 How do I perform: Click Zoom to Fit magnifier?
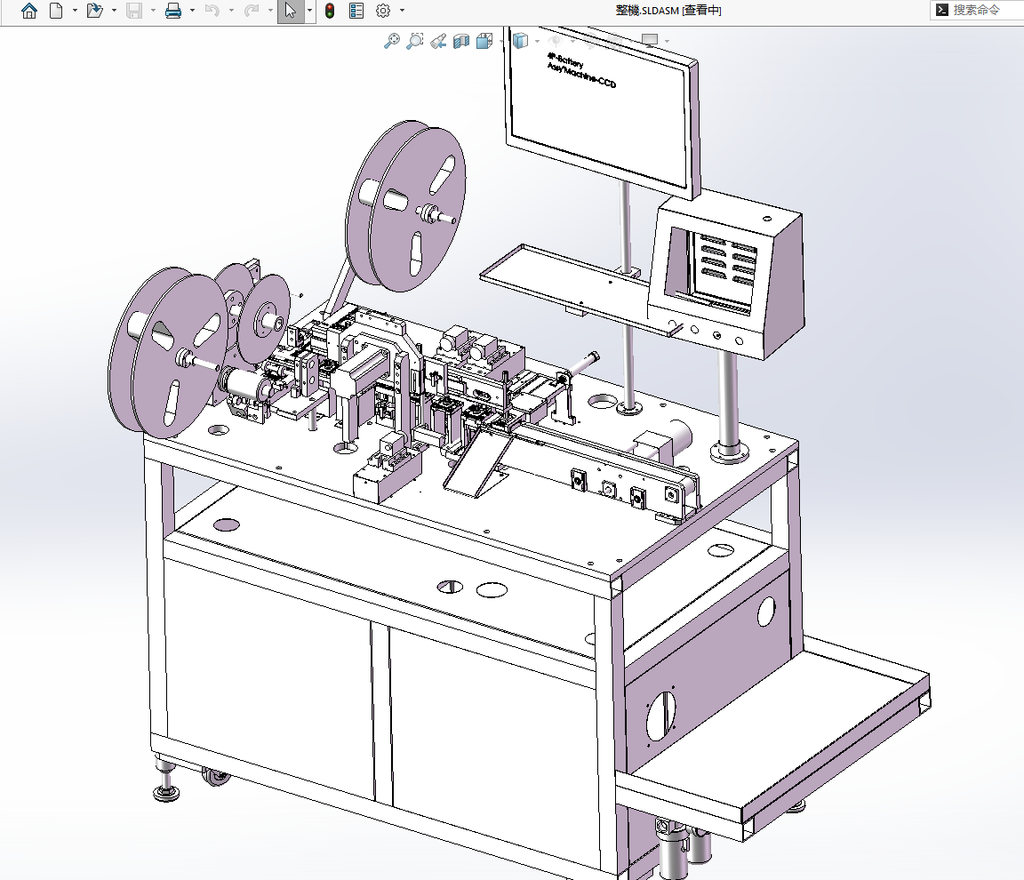391,41
